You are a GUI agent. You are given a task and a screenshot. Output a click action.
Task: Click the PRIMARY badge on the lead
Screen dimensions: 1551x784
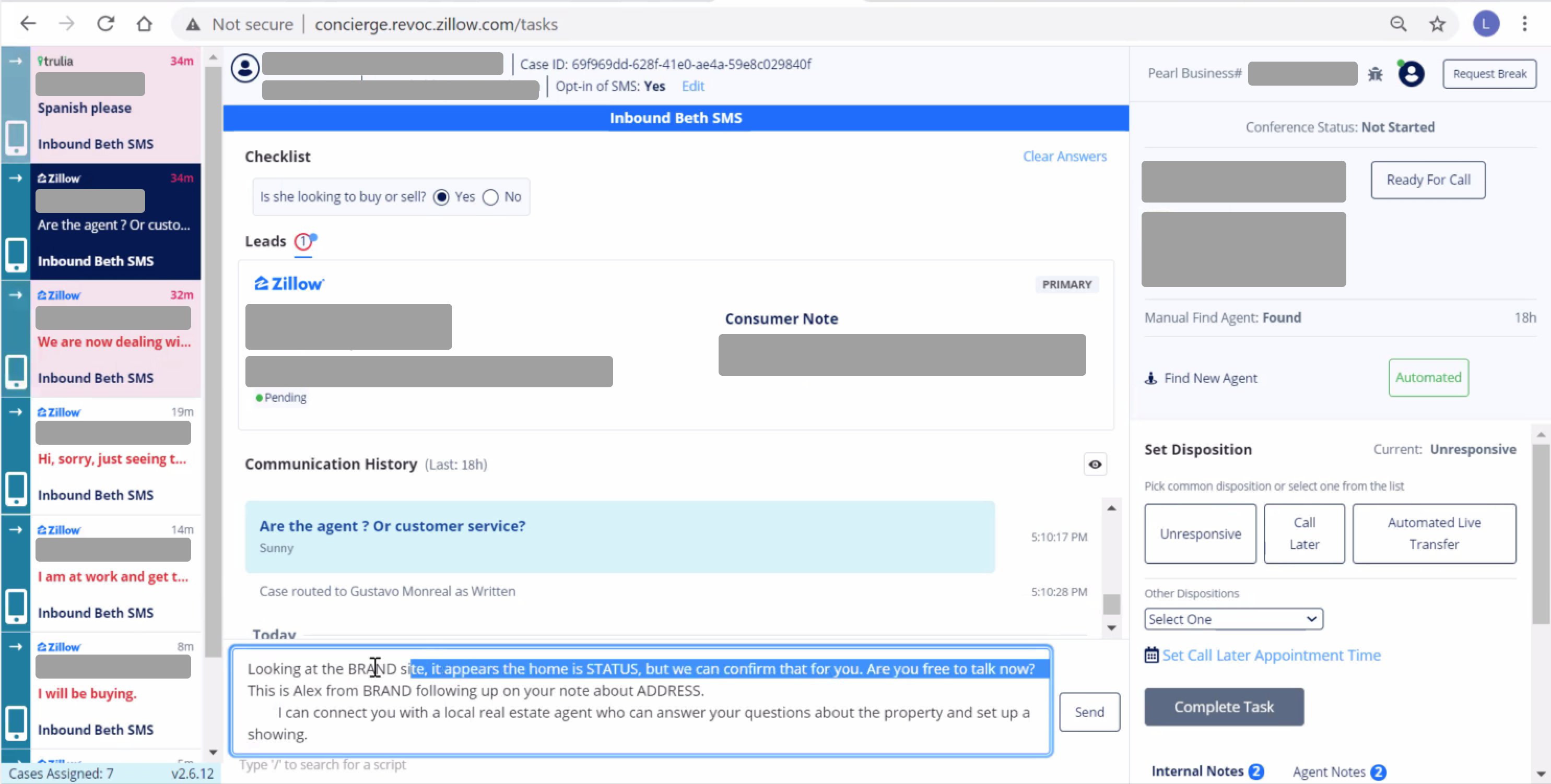(x=1066, y=284)
